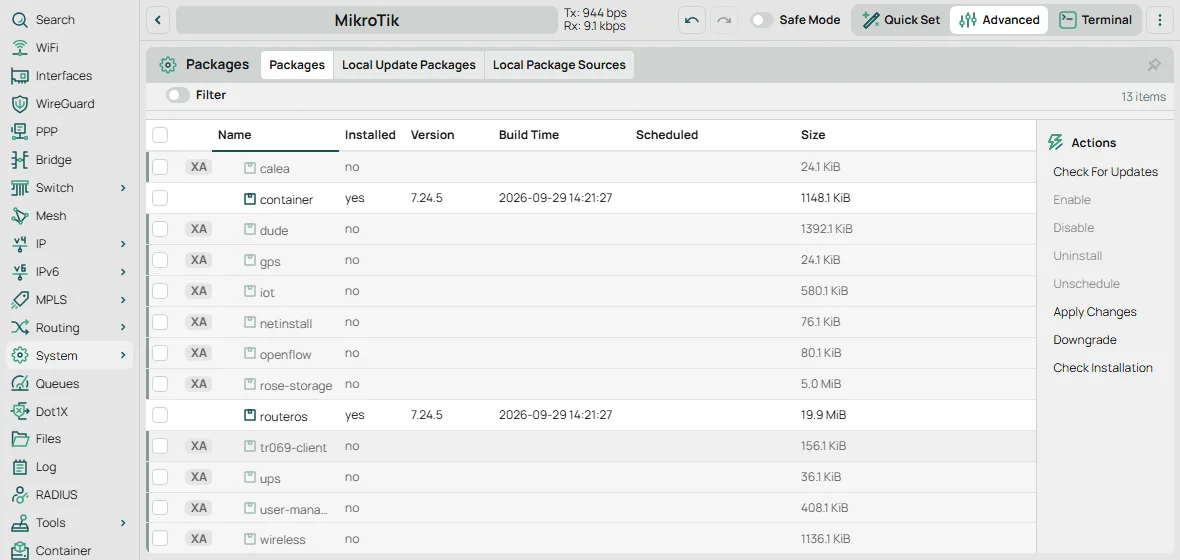Expand the IPv6 submenu
Screen dimensions: 1180x560
123,272
